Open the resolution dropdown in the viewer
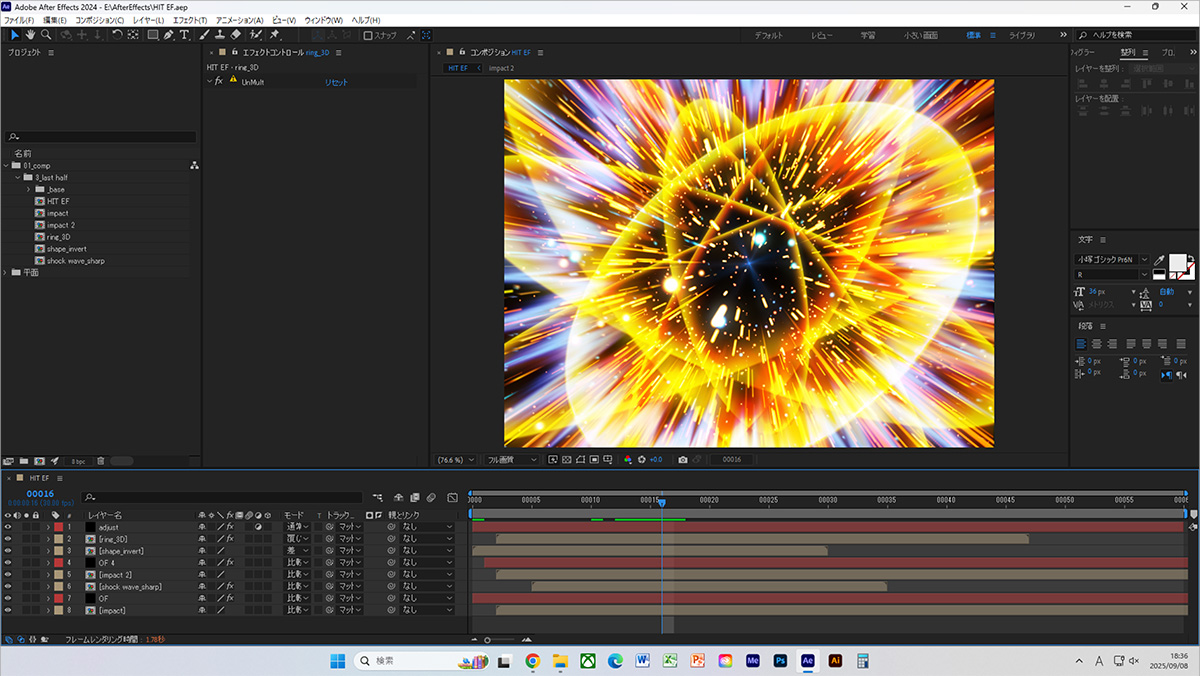The height and width of the screenshot is (676, 1200). pos(510,460)
